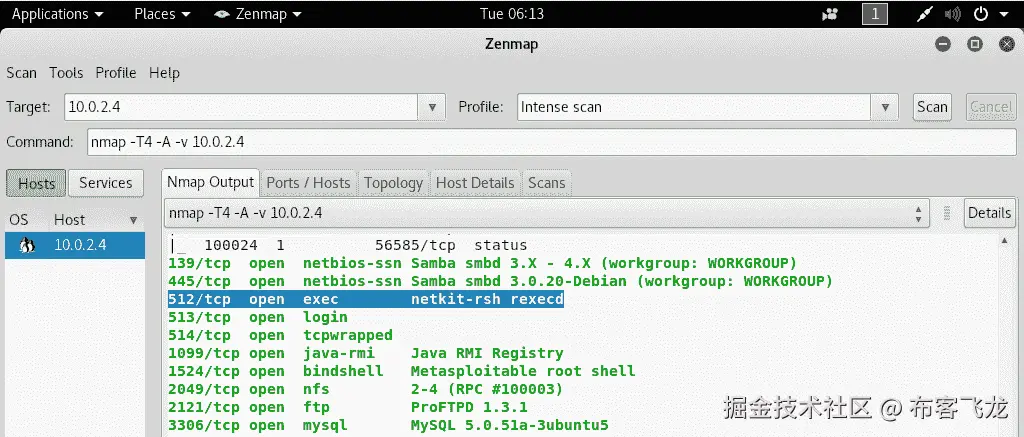Click the 2049/tcp nfs line
This screenshot has height=437, width=1024.
coord(365,389)
